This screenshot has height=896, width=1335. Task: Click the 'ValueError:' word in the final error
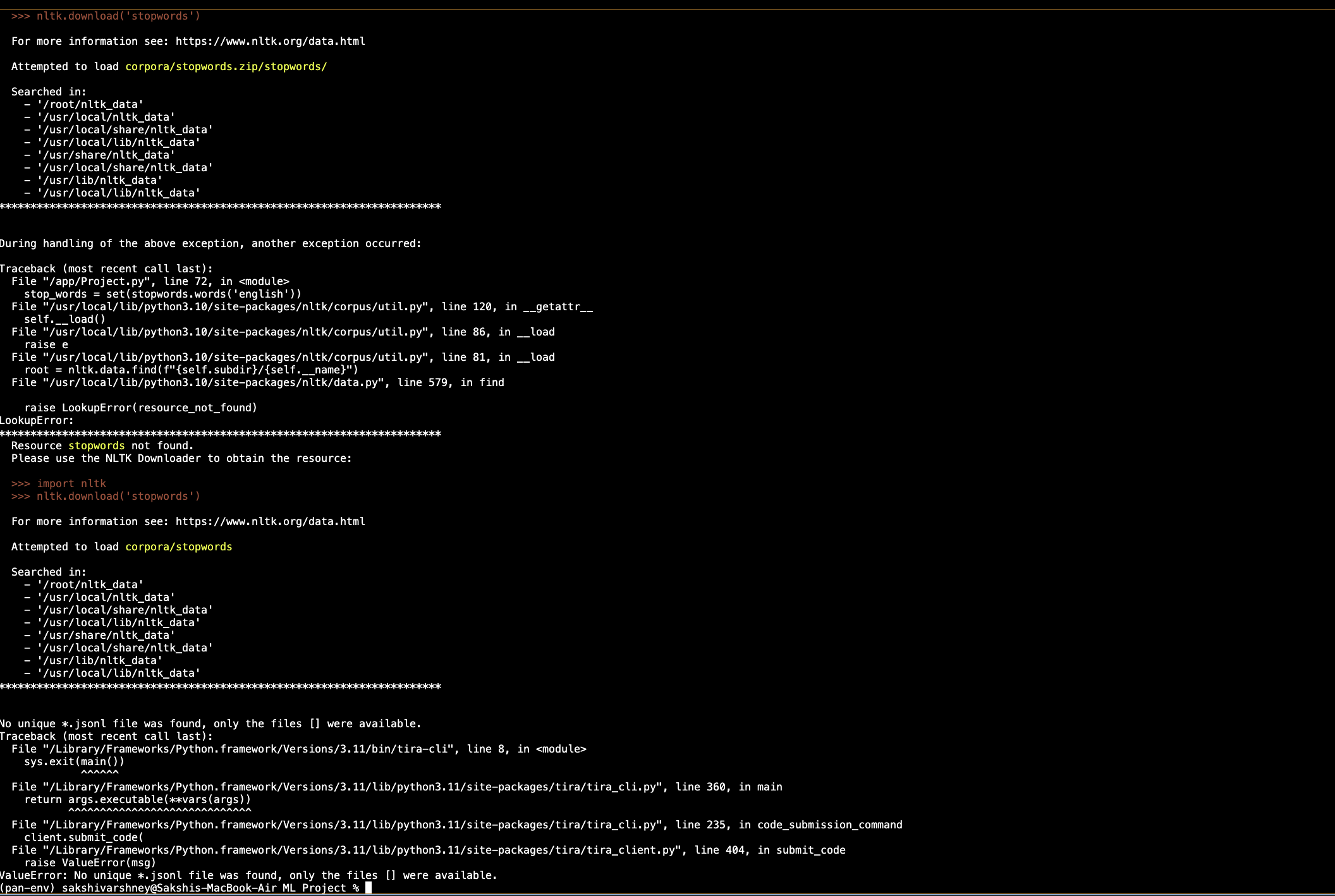(34, 875)
